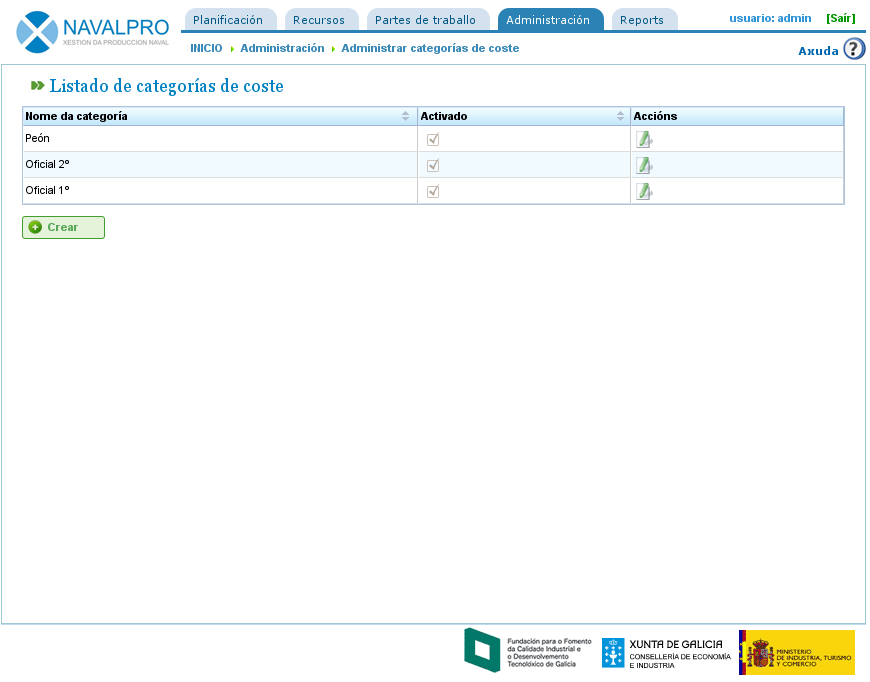The height and width of the screenshot is (682, 870).
Task: Select the Peón category name cell
Action: pos(38,139)
